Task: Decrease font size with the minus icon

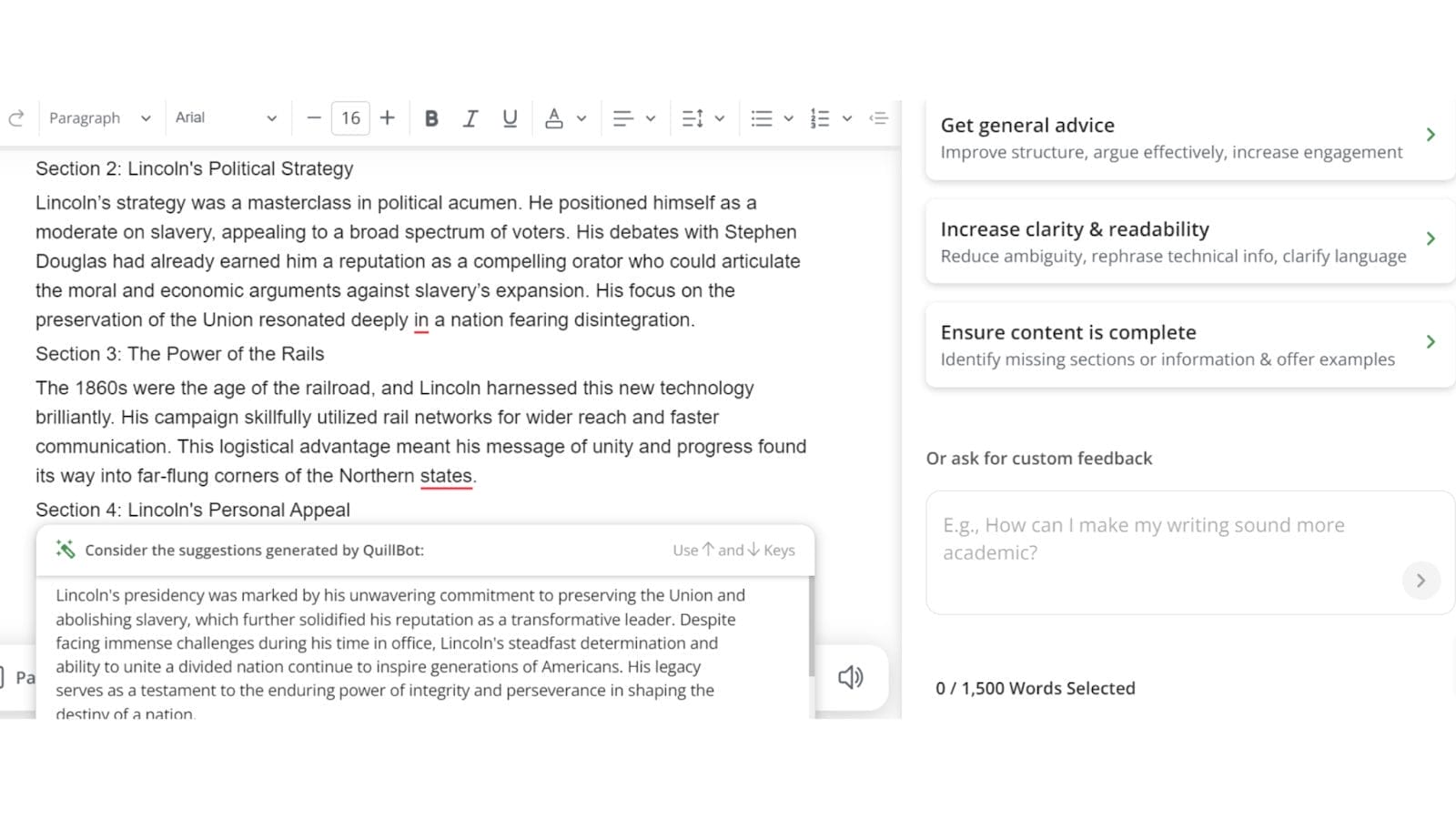Action: tap(312, 117)
